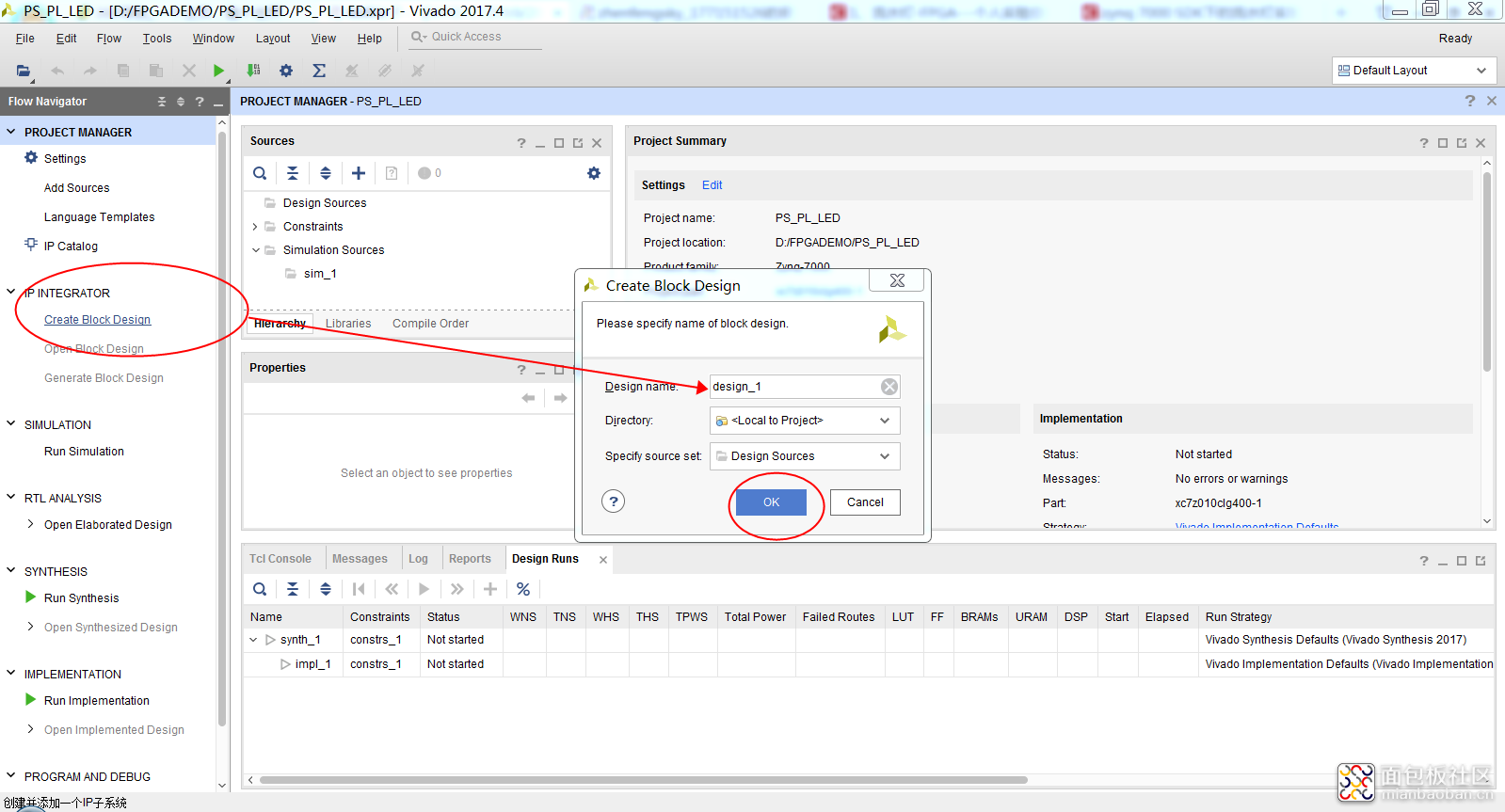Click the Quick Access search box
Image resolution: width=1505 pixels, height=812 pixels.
tap(475, 37)
